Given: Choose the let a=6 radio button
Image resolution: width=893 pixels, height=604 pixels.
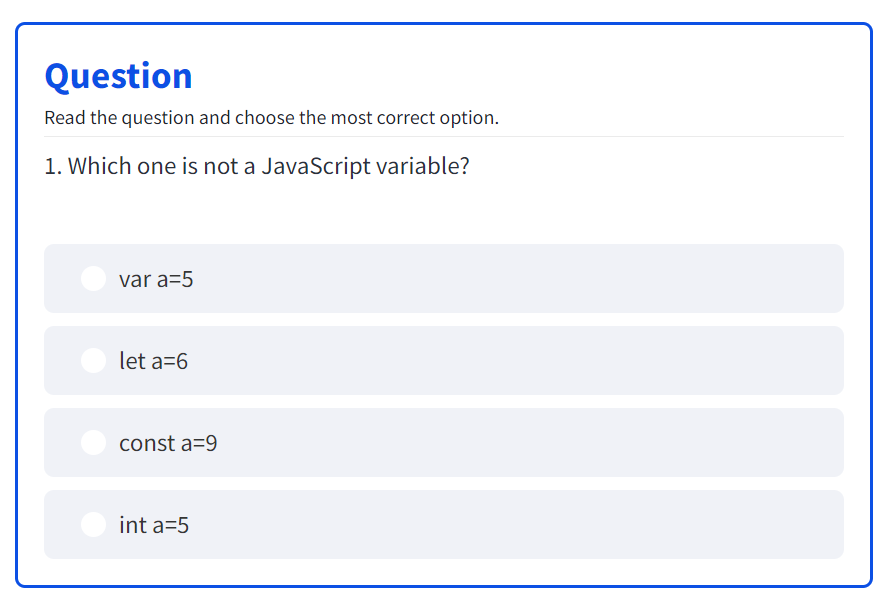Looking at the screenshot, I should point(93,361).
